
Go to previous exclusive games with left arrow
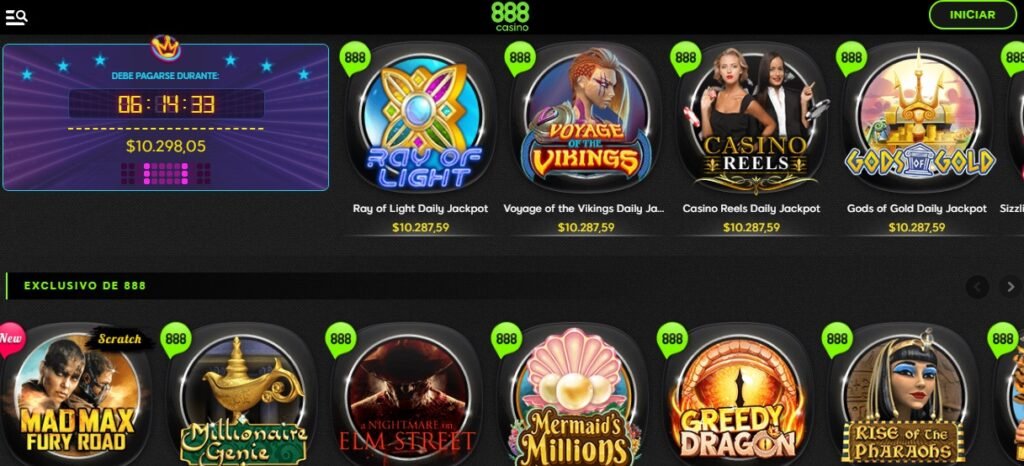(x=978, y=287)
